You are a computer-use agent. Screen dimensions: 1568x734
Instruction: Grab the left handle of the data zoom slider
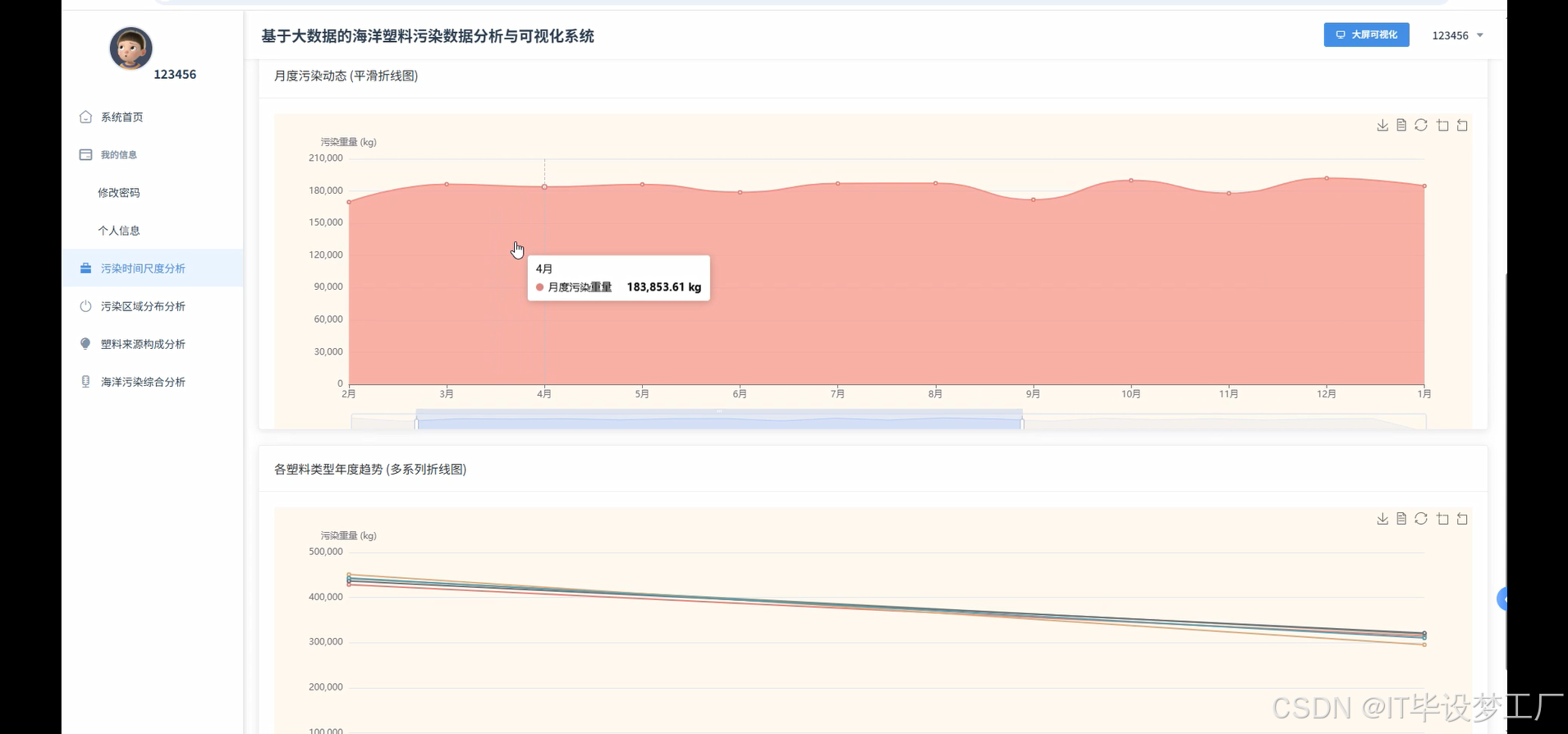[417, 423]
